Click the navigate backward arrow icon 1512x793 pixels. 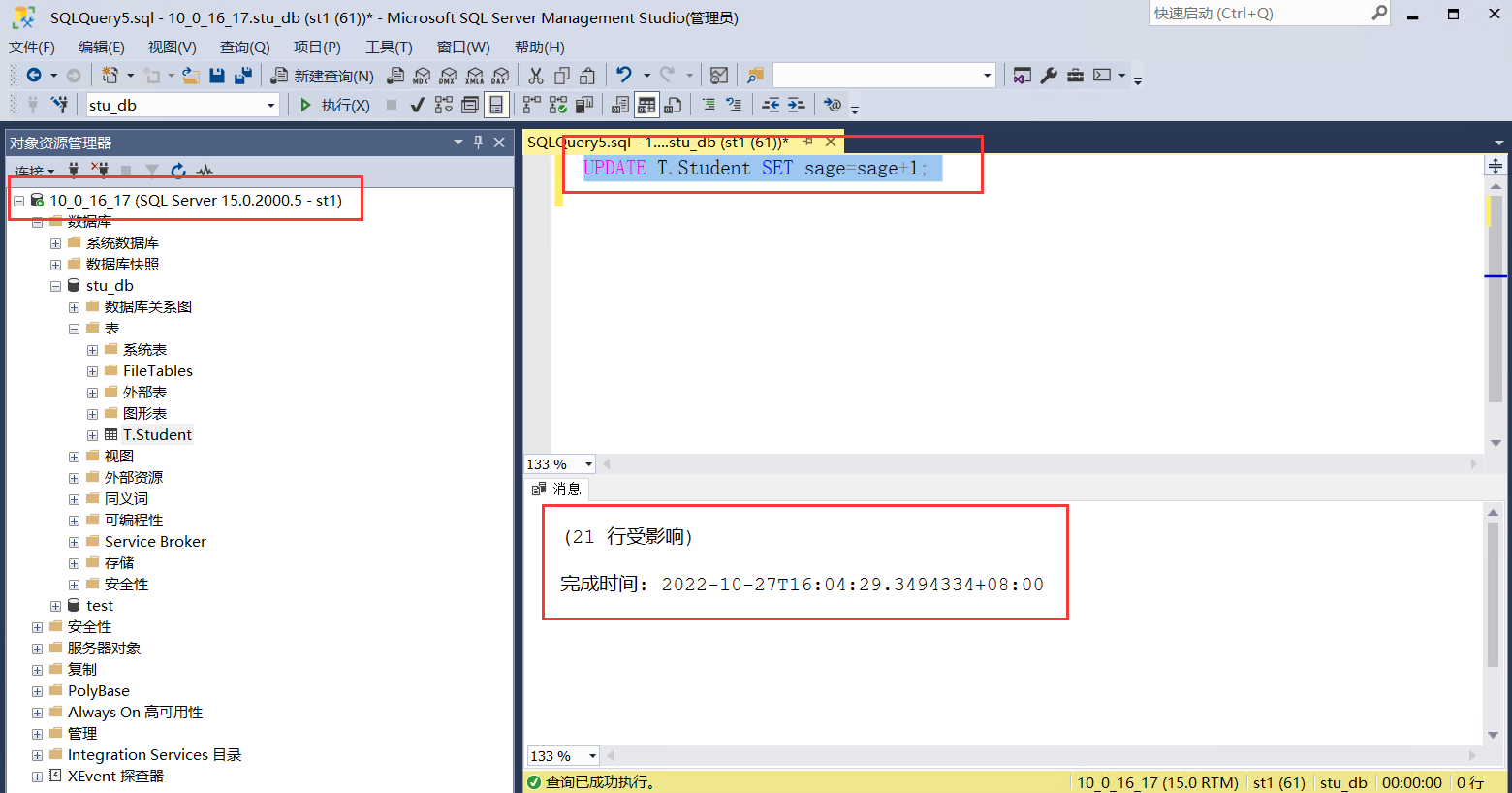(x=34, y=76)
